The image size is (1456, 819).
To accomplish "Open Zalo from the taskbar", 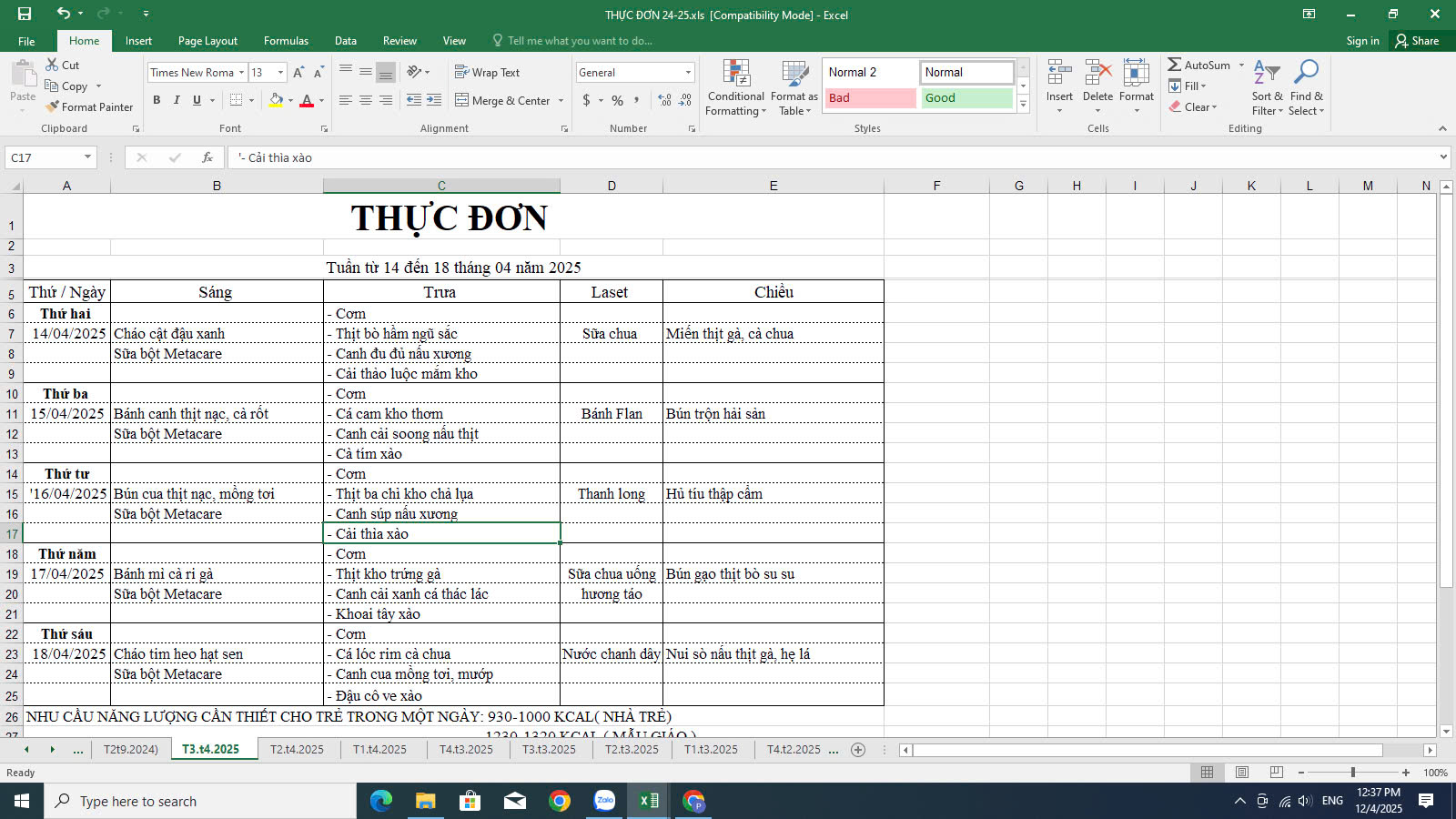I will pos(604,801).
